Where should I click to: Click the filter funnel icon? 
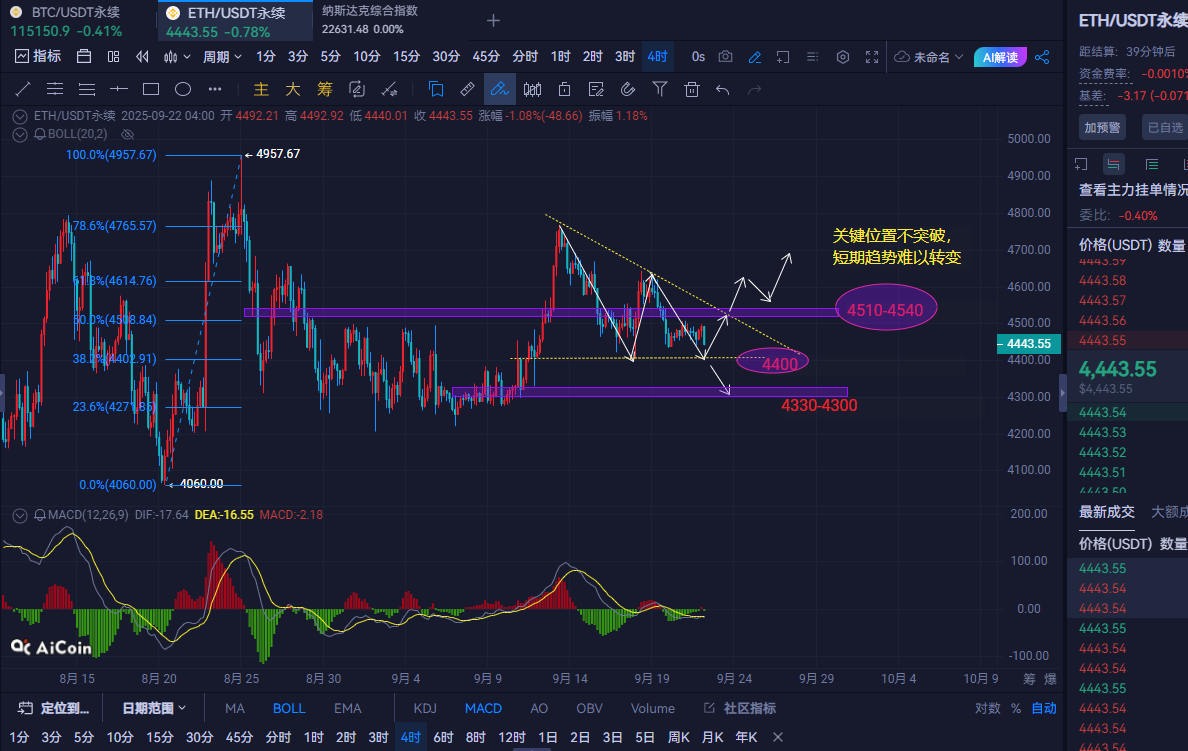[660, 89]
